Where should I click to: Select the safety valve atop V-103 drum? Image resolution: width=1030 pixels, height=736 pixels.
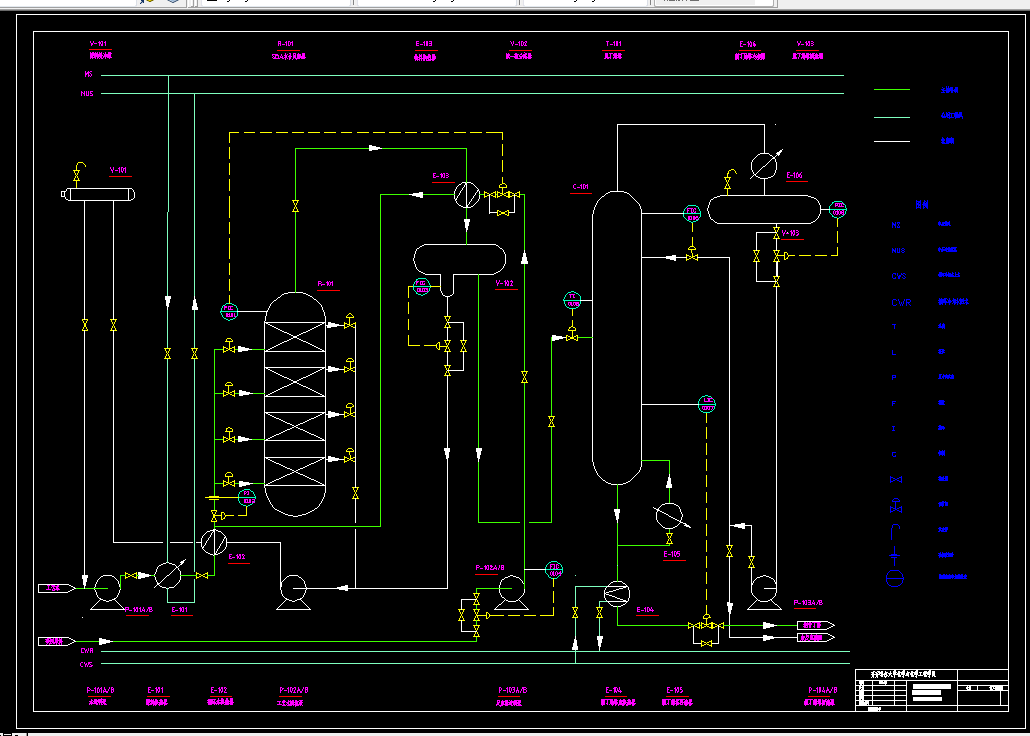click(x=730, y=179)
